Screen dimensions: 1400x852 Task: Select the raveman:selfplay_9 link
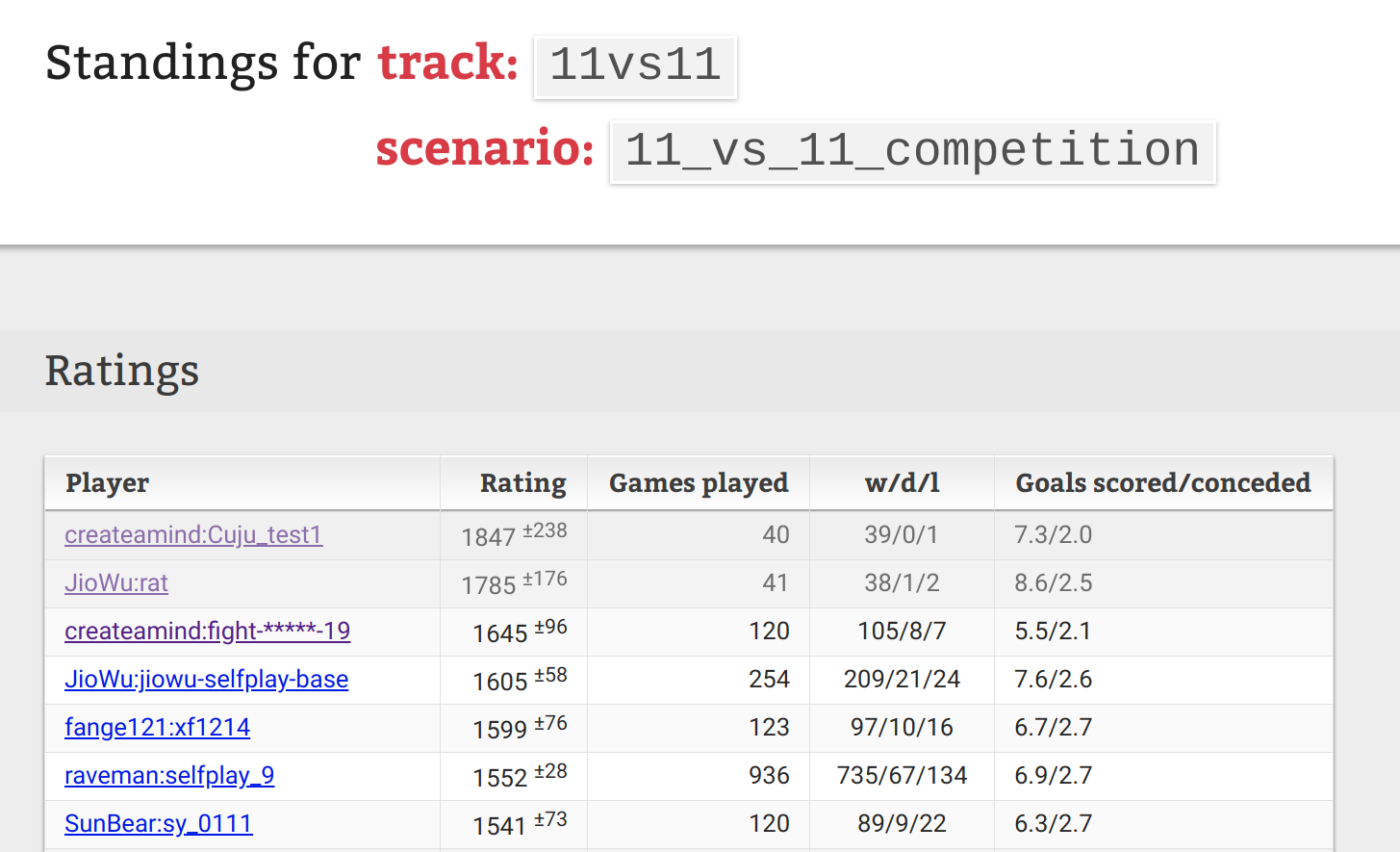click(169, 776)
